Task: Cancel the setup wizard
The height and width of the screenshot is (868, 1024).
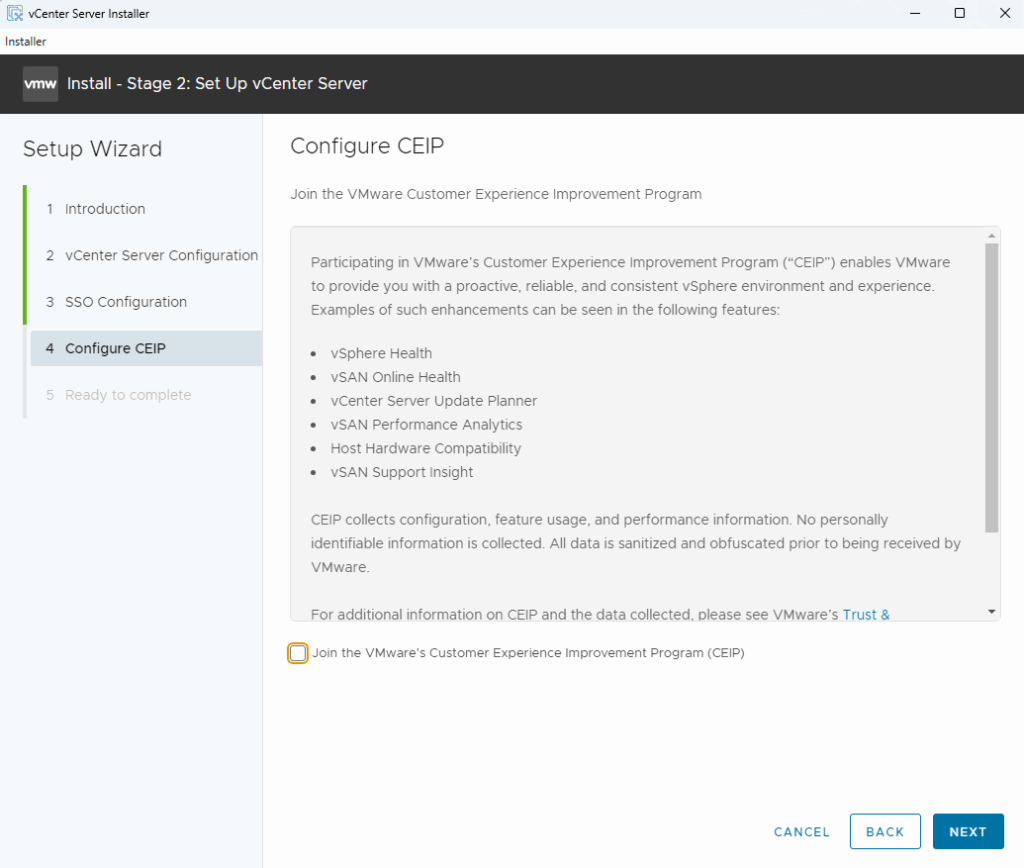Action: (801, 831)
